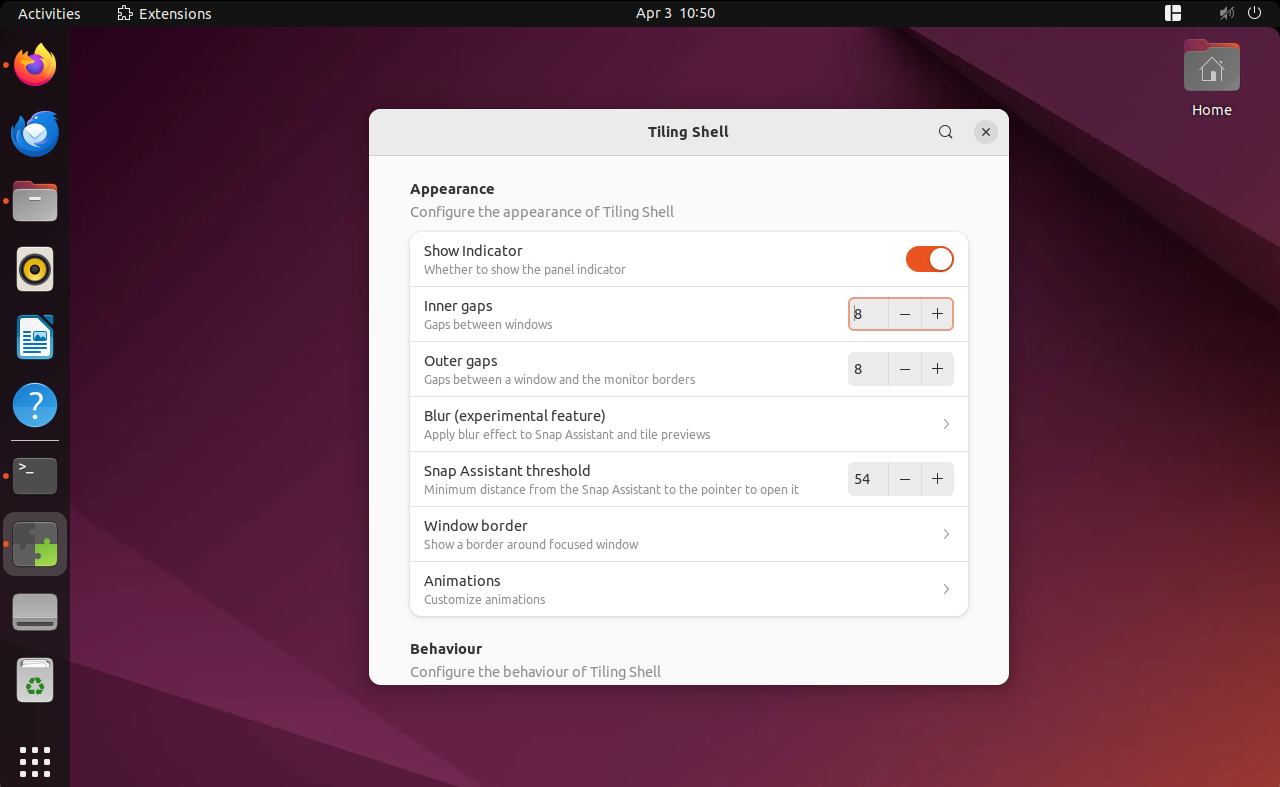Open LibreOffice Writer from the dock
Viewport: 1280px width, 787px height.
click(35, 337)
